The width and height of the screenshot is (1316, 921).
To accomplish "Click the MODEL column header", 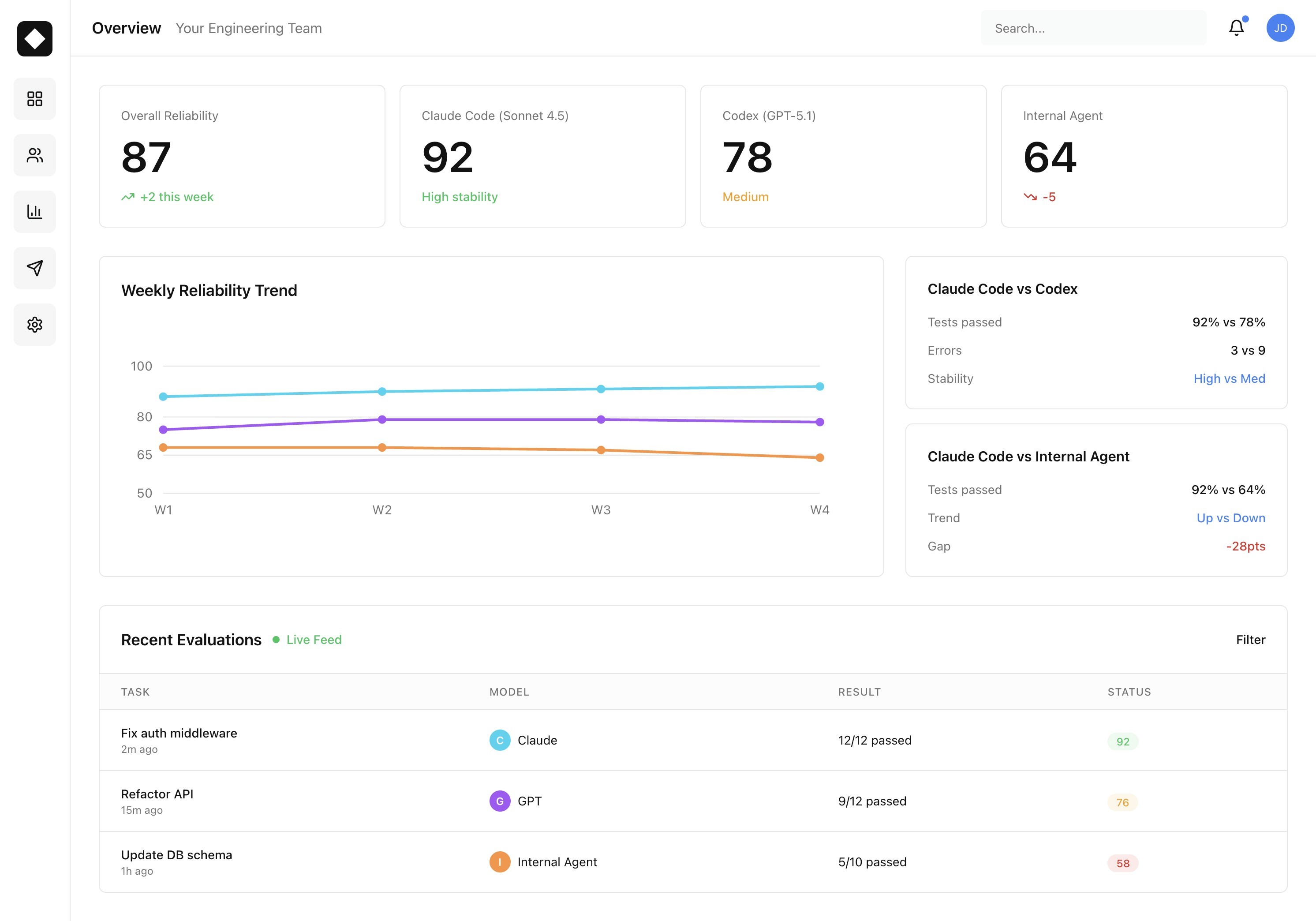I will 509,692.
